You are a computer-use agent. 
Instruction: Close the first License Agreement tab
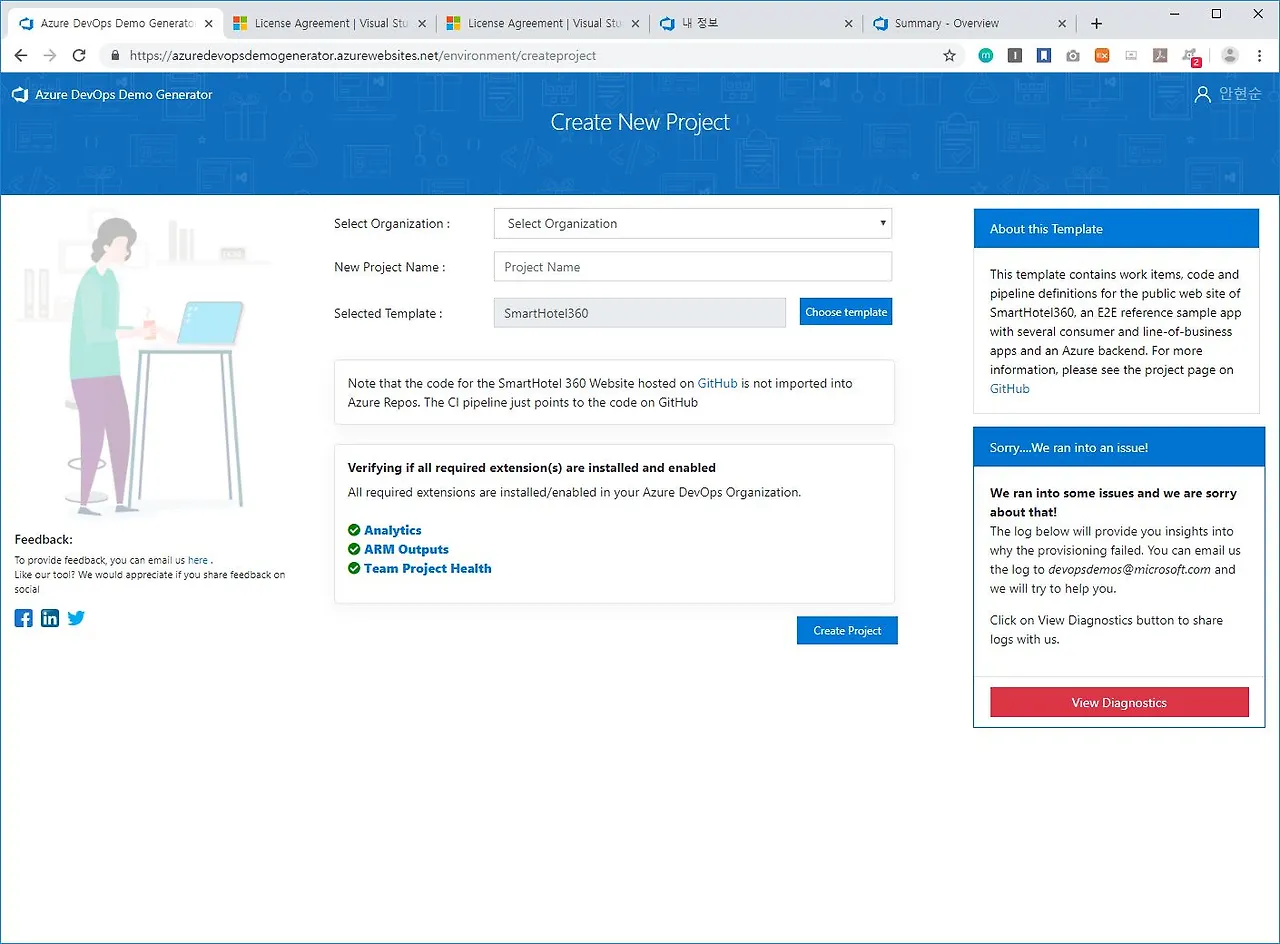(423, 23)
